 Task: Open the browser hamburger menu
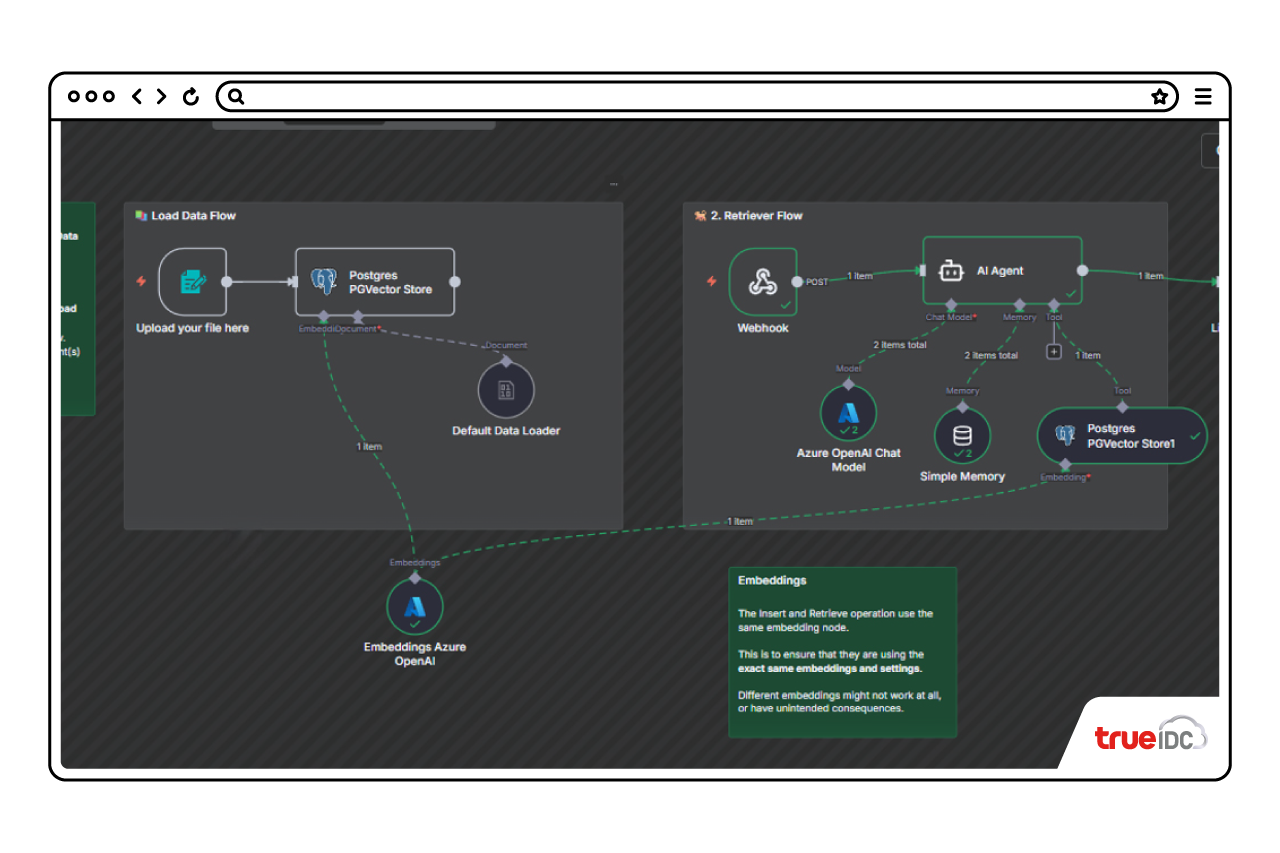pyautogui.click(x=1203, y=97)
